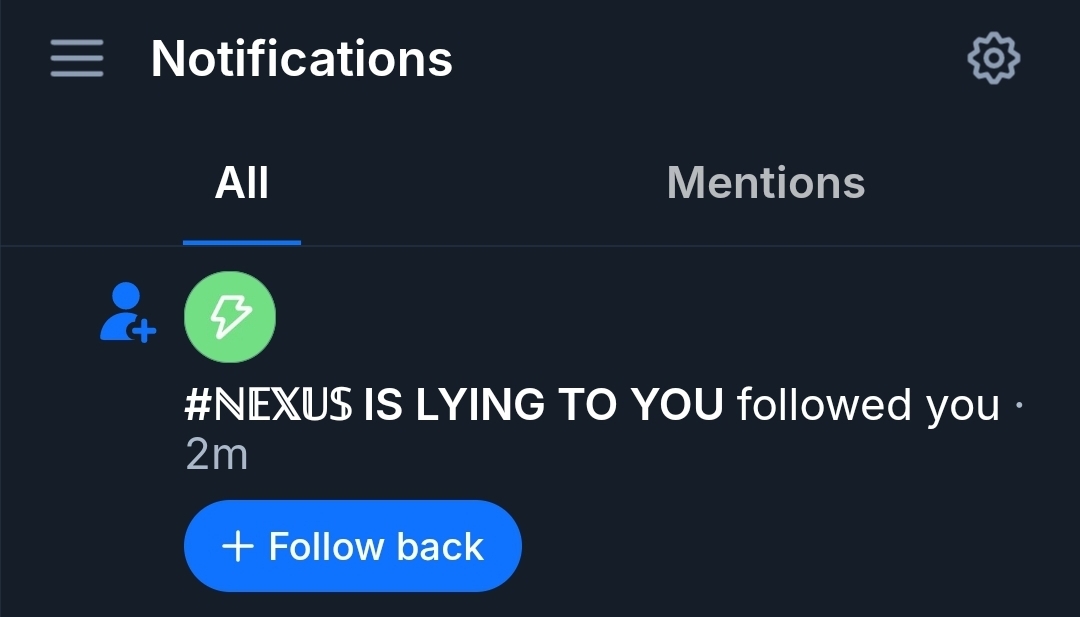
Task: Switch to the Mentions tab
Action: coord(765,183)
